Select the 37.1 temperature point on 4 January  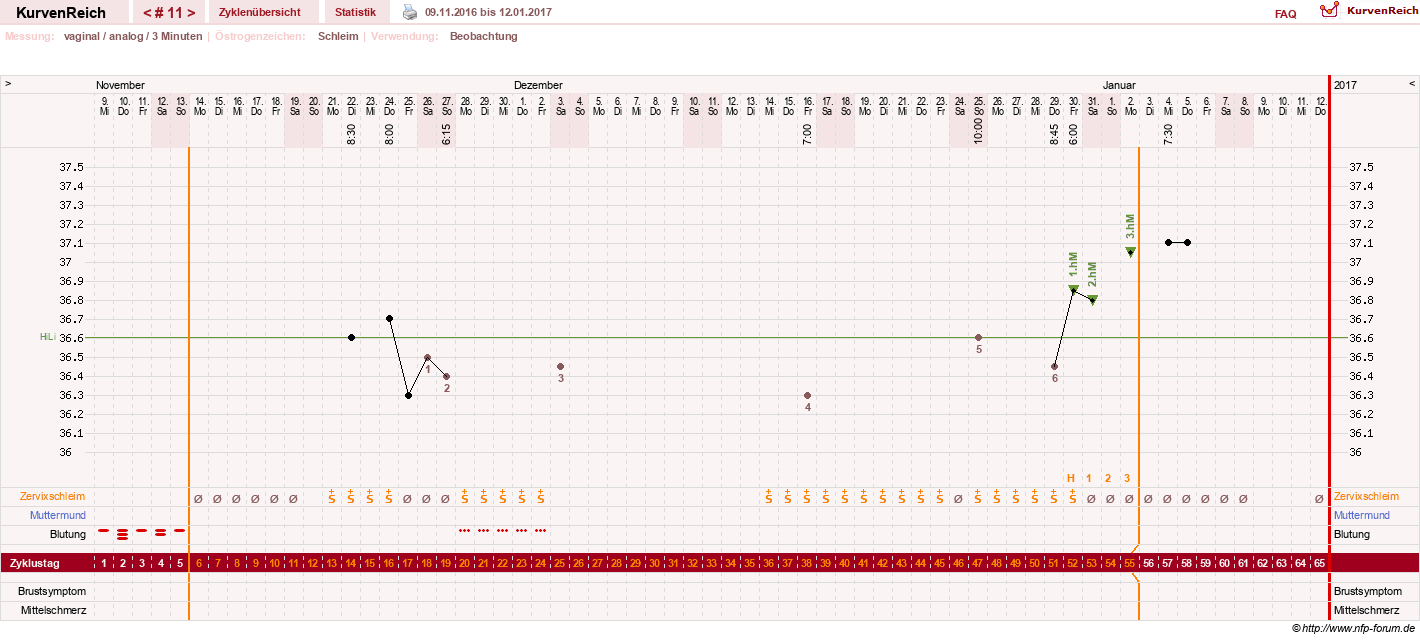[x=1168, y=242]
